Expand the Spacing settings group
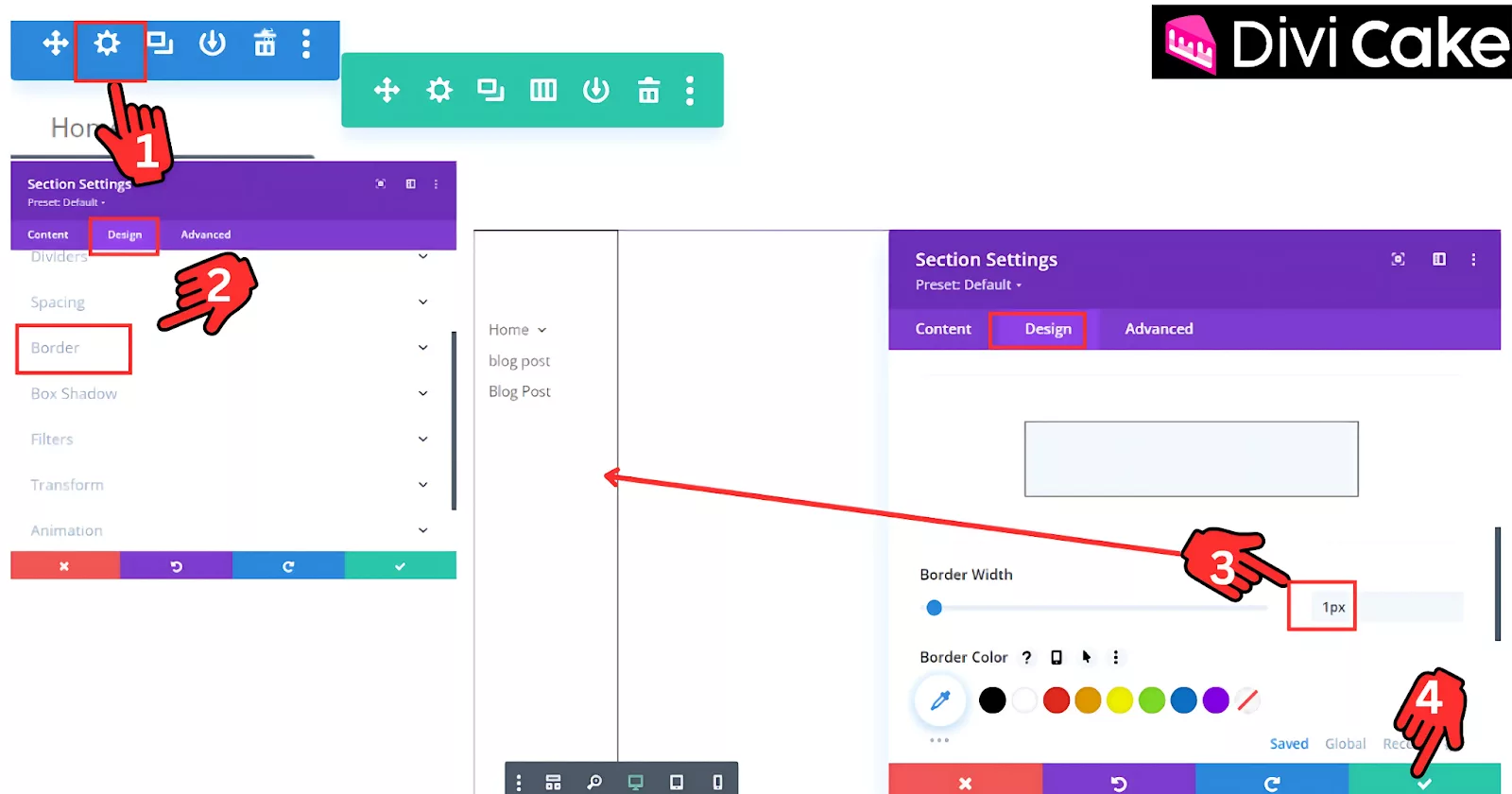 (x=229, y=302)
